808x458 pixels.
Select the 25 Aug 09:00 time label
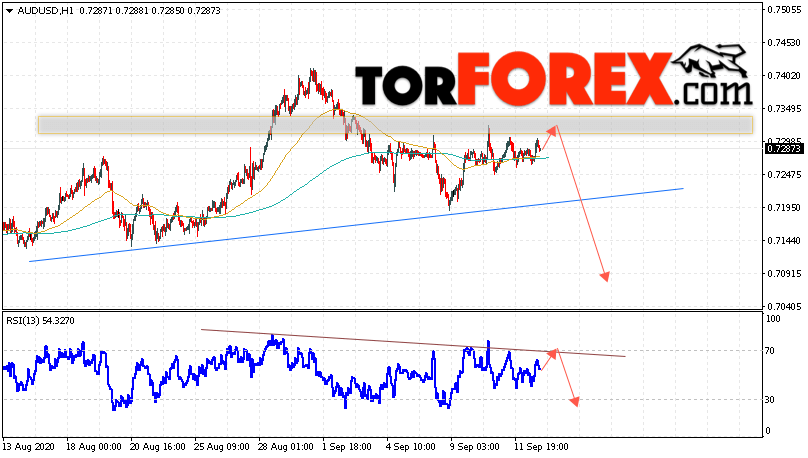[222, 447]
